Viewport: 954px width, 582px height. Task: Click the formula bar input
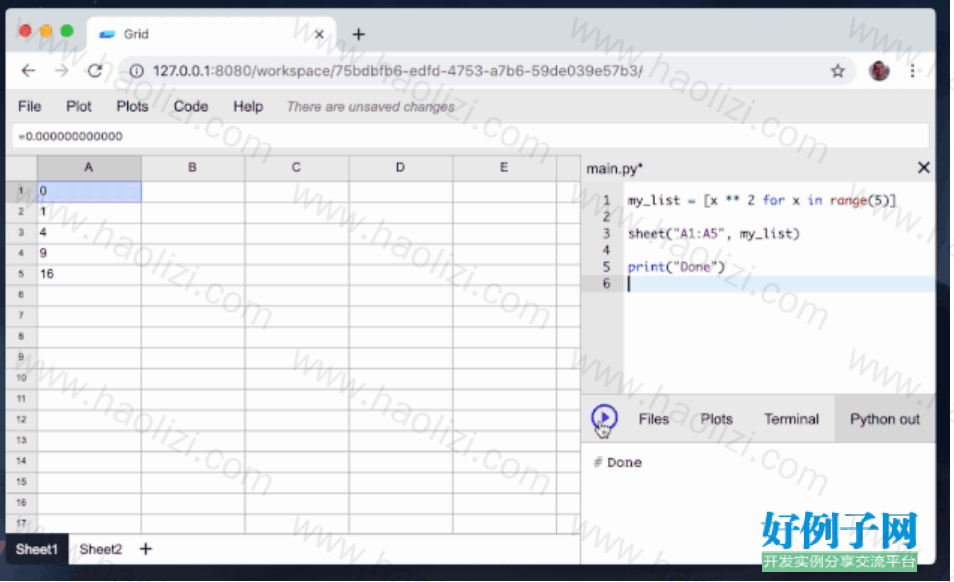point(470,136)
